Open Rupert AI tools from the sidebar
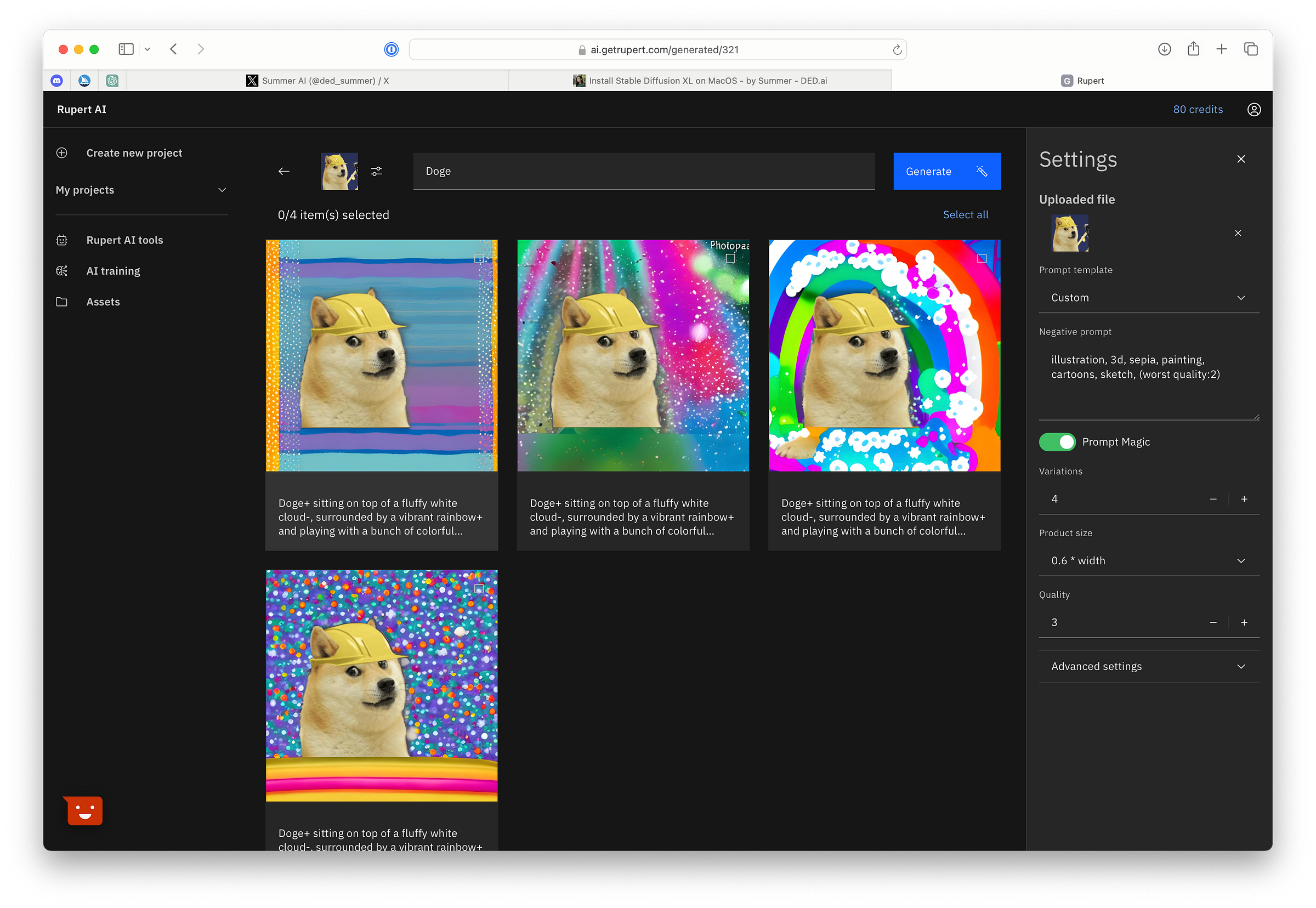Screen dimensions: 1316x908 [x=124, y=240]
